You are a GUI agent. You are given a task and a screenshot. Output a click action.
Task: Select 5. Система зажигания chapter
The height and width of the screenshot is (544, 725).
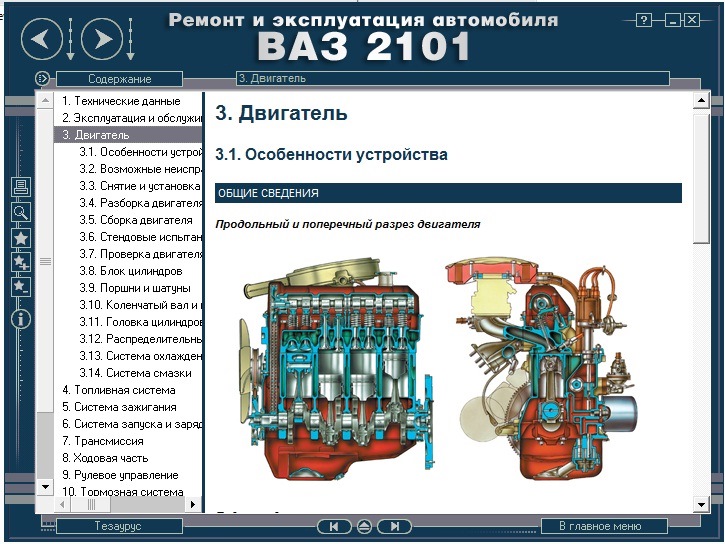tap(119, 407)
